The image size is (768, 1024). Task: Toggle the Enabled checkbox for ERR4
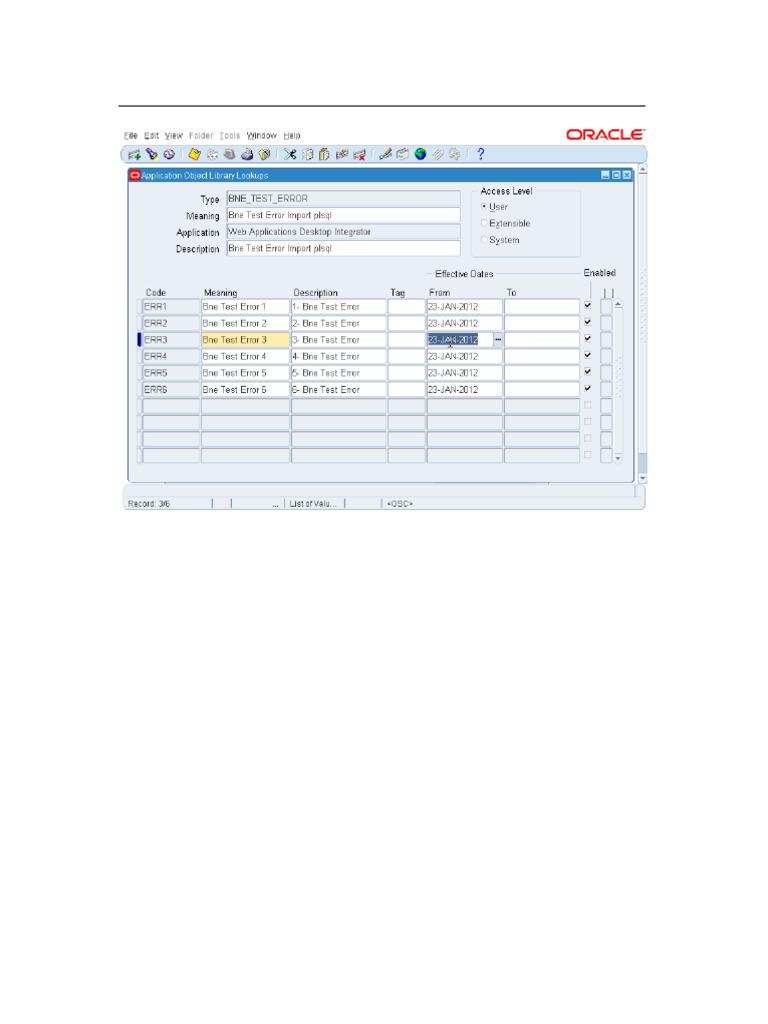588,355
